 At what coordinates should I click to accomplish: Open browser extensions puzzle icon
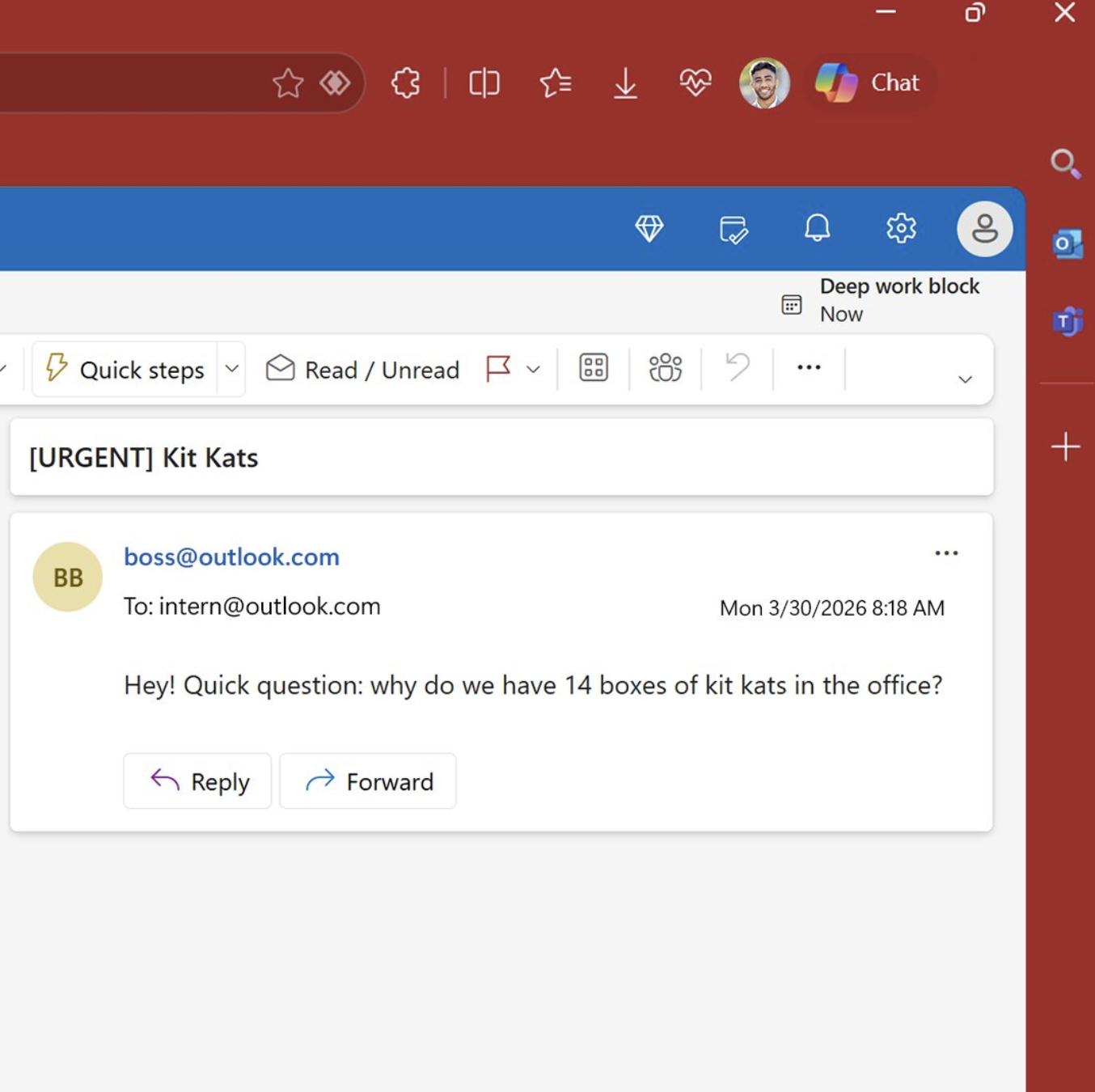click(405, 83)
